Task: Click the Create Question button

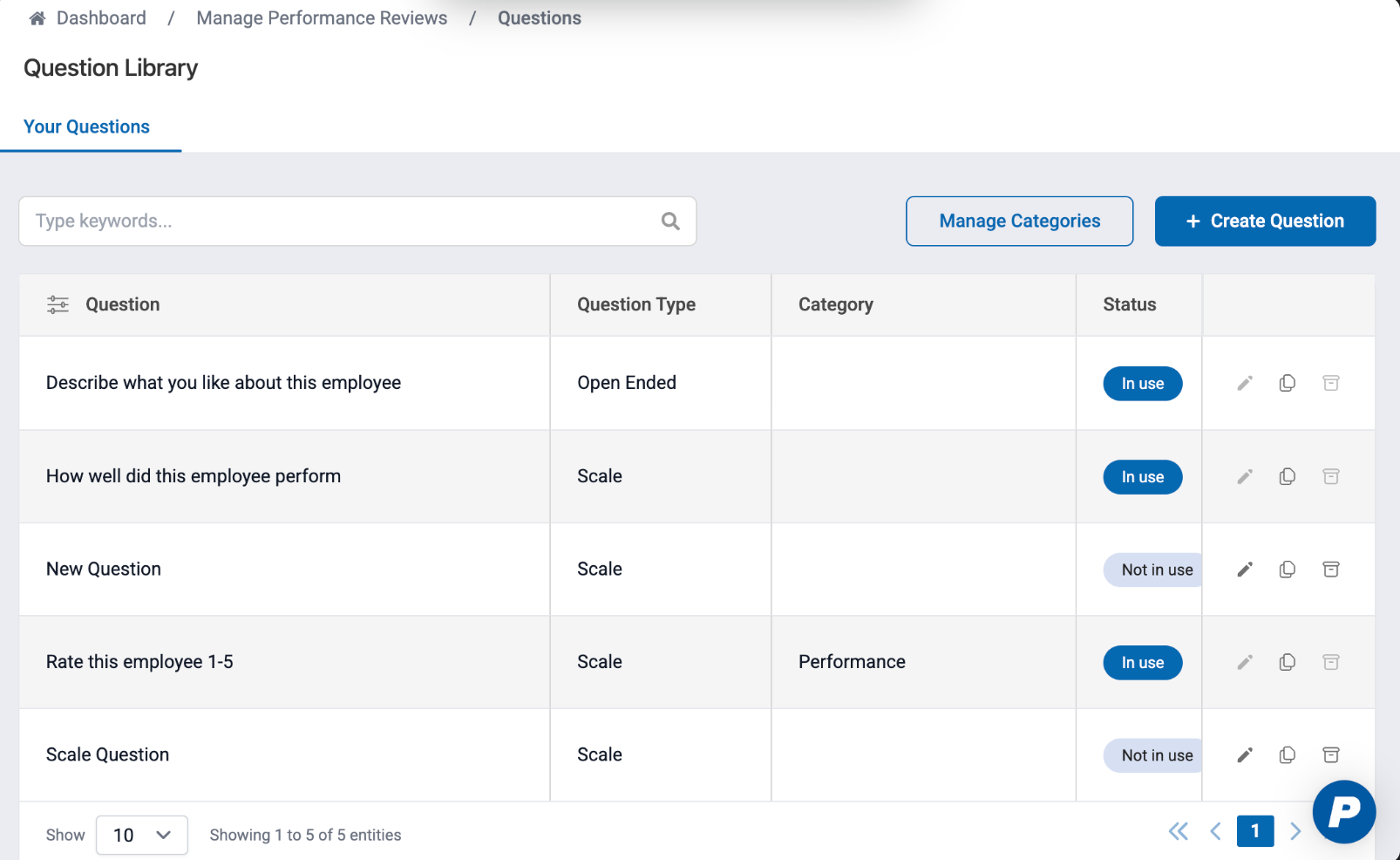Action: [1265, 222]
